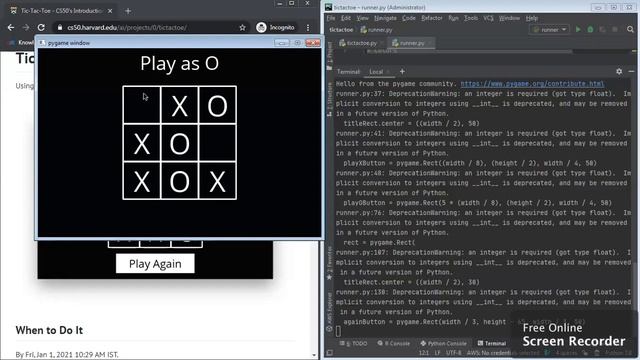The image size is (640, 360).
Task: Click the Search Everywhere magnifier in PyCharm
Action: pos(630,29)
